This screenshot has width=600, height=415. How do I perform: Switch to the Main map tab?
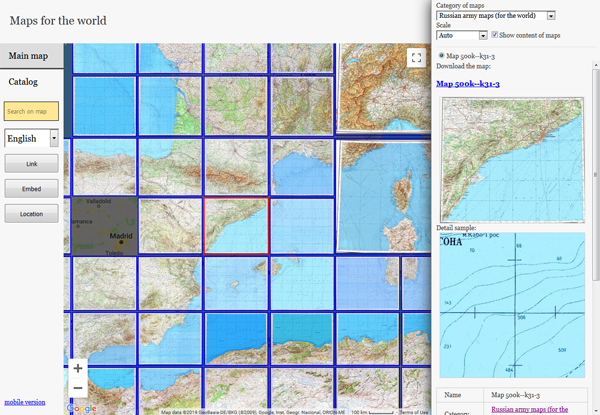(31, 56)
